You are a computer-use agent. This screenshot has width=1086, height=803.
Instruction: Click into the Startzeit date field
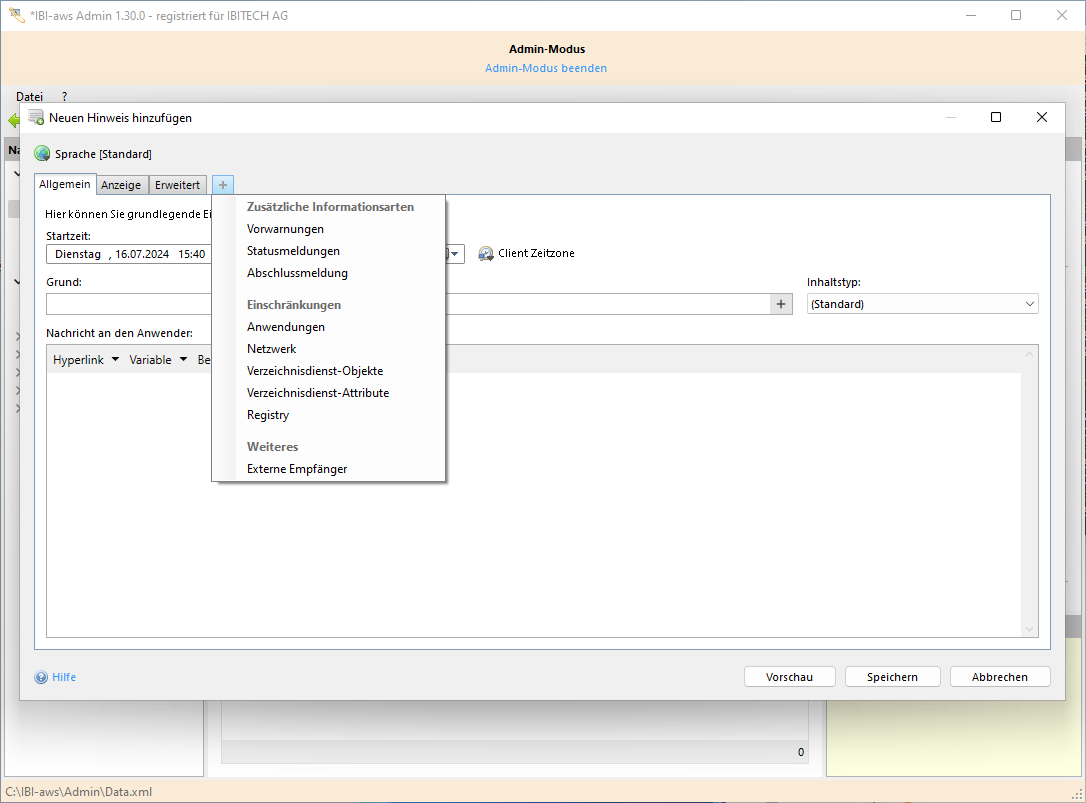tap(128, 254)
